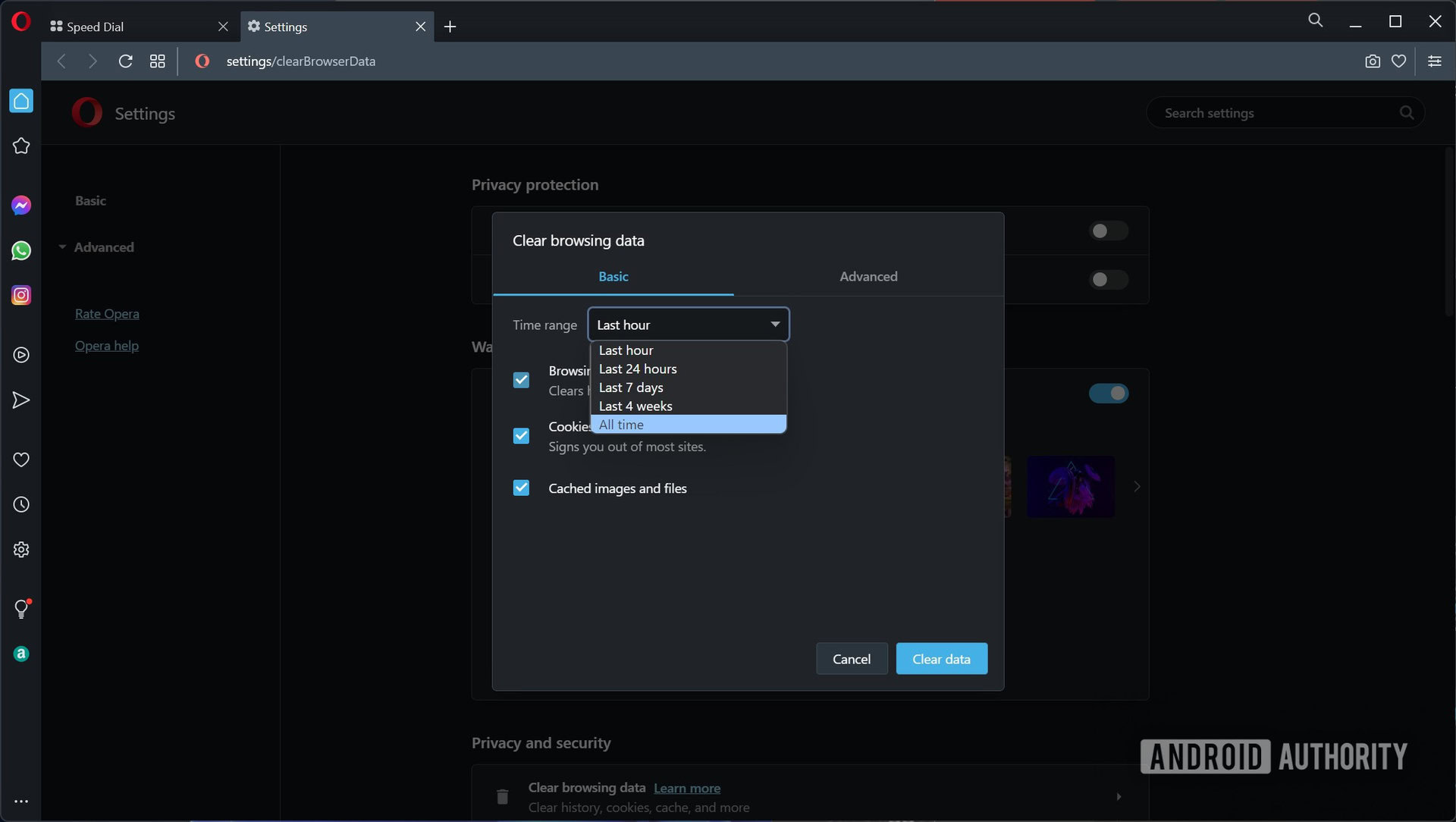Close the Settings tab

(421, 27)
